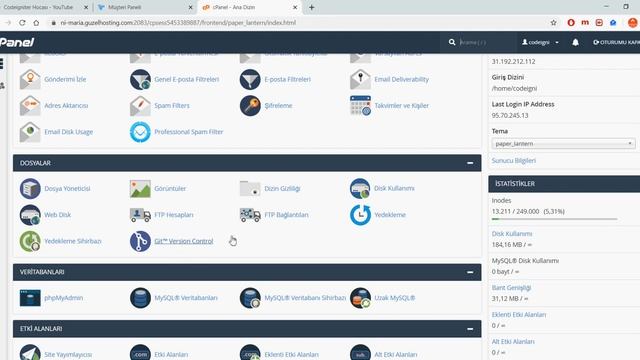Open the MySQL Veritabanı Sihirbazı icon
Image resolution: width=640 pixels, height=360 pixels.
pos(250,298)
